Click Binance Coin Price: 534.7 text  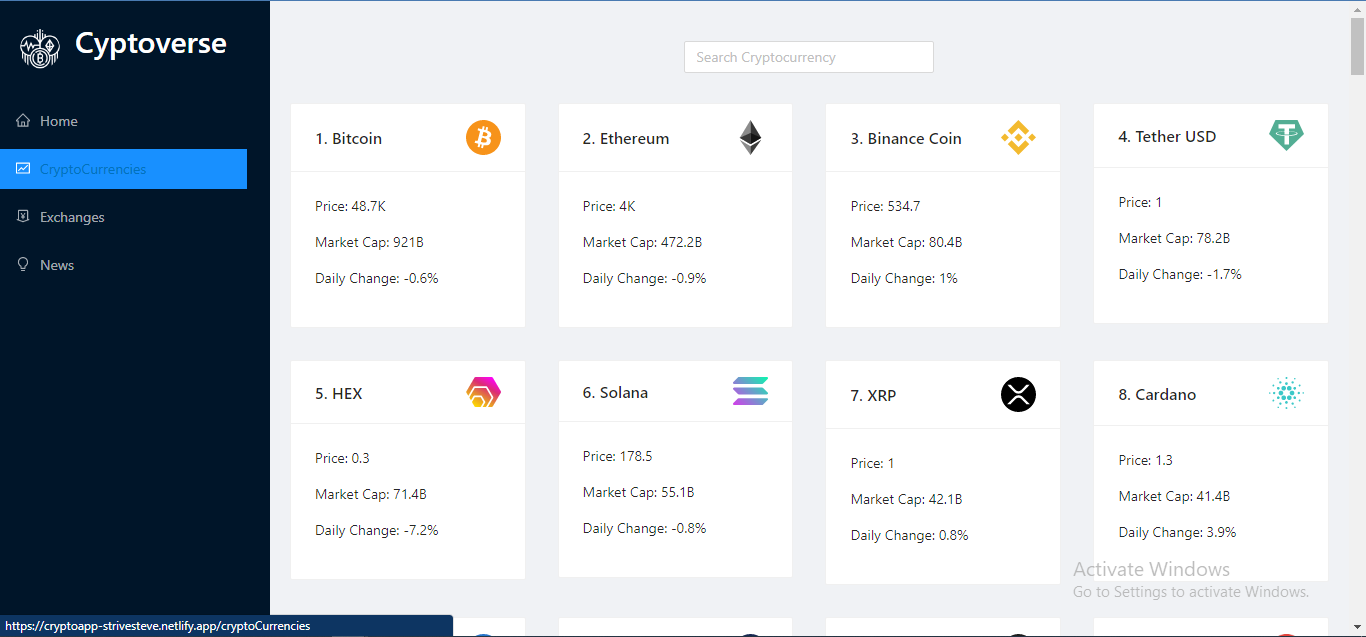click(885, 206)
